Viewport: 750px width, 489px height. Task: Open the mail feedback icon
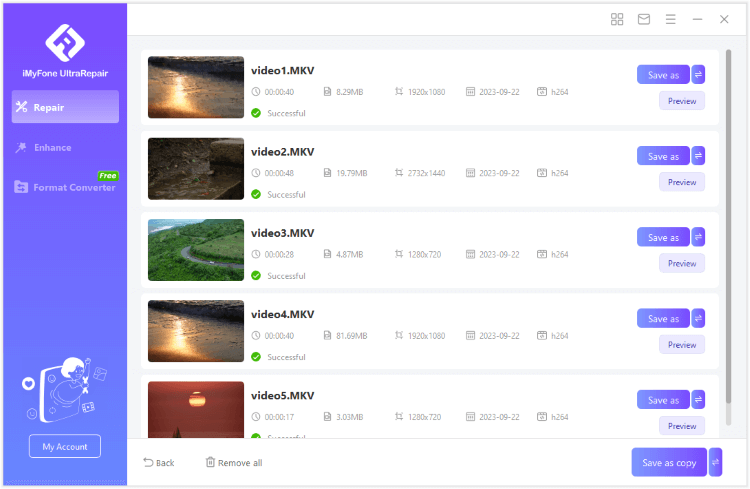pyautogui.click(x=644, y=19)
